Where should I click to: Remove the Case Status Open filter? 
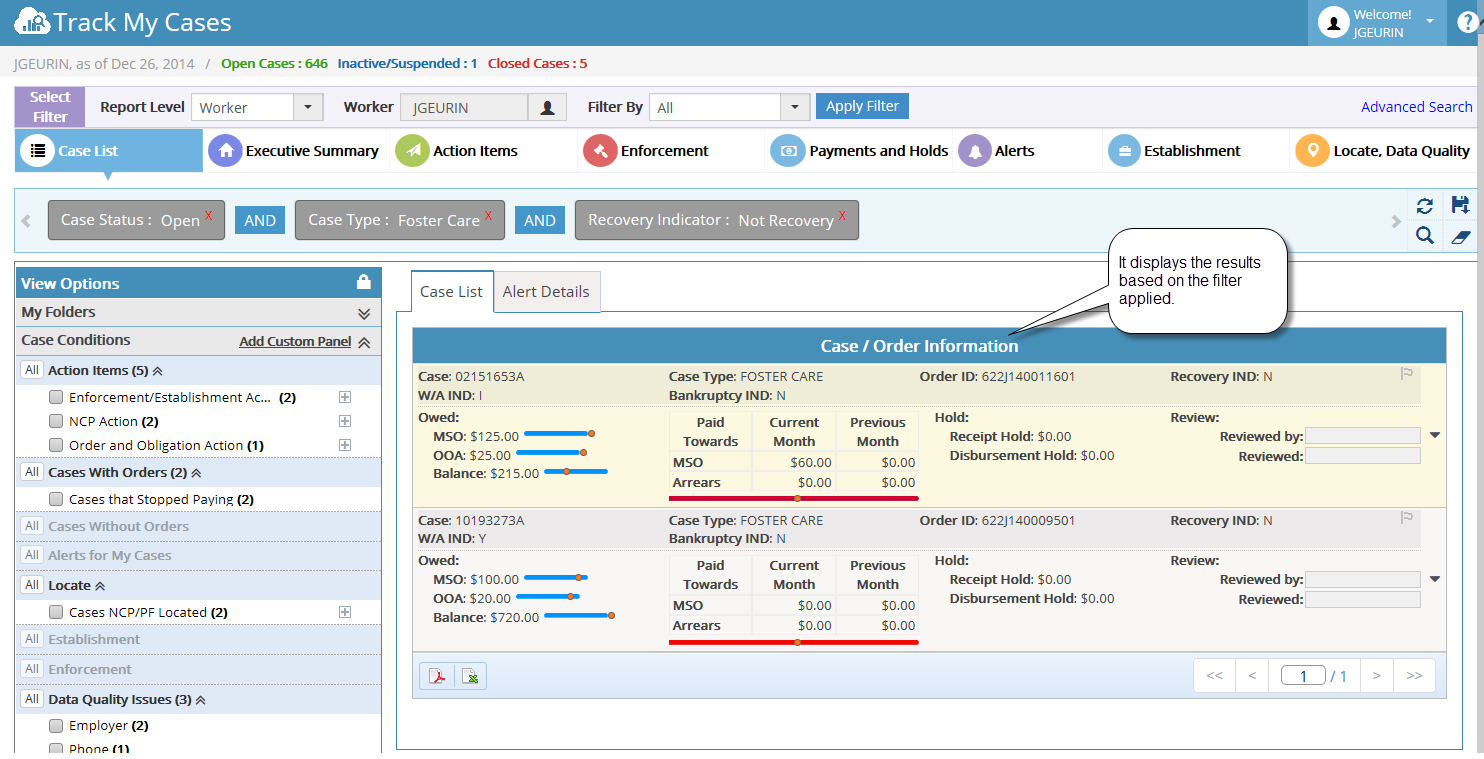click(209, 215)
